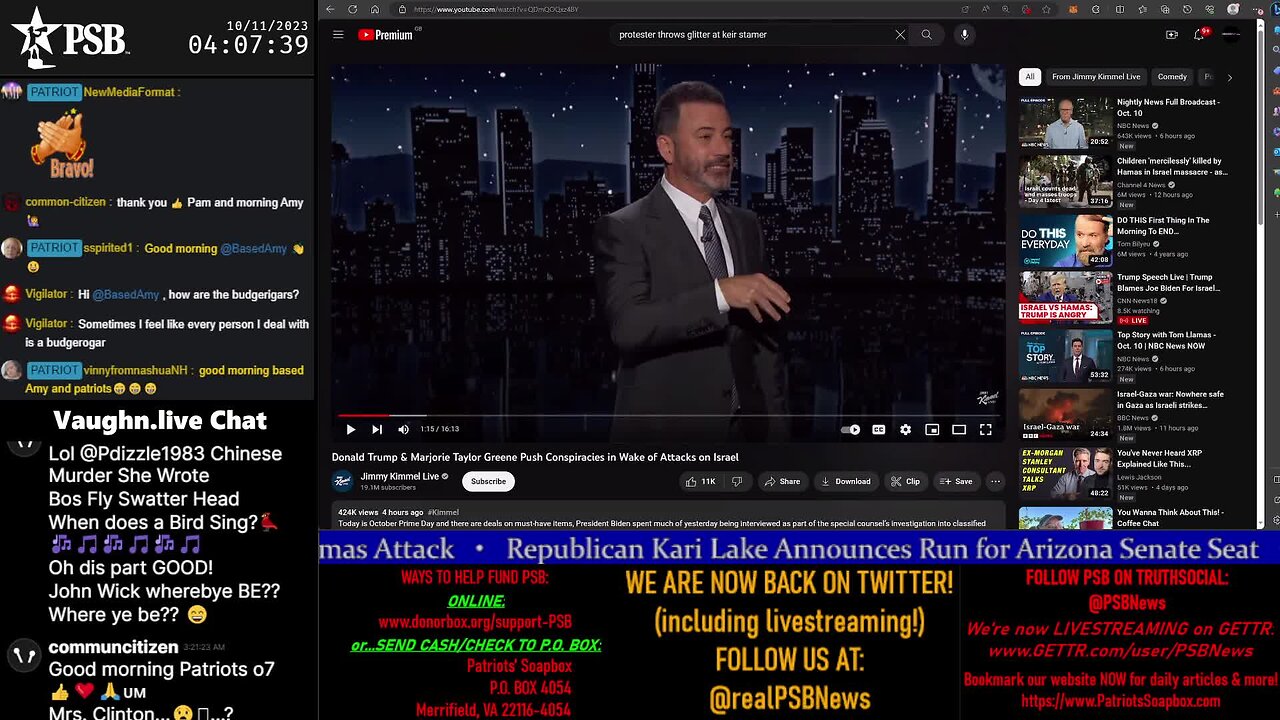Open DO THIS First Thing video thumbnail

(x=1065, y=240)
